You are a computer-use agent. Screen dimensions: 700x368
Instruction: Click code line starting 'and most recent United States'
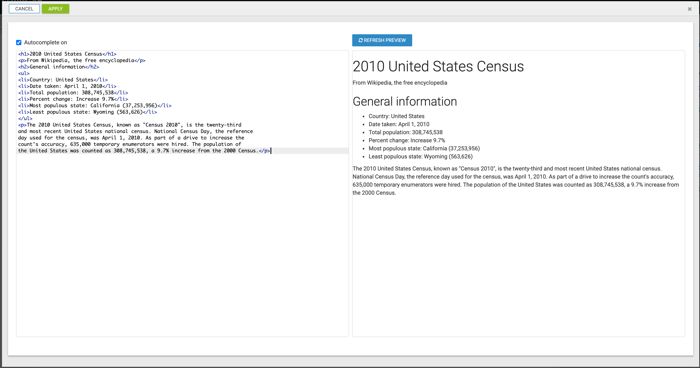[x=135, y=131]
